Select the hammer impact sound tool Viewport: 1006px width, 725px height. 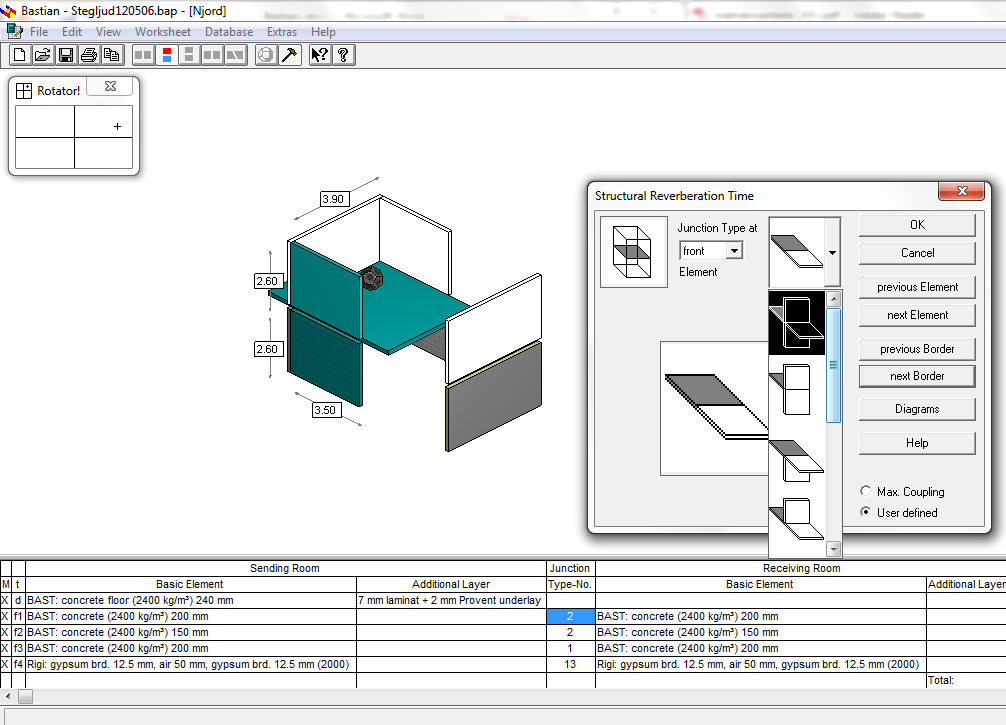[x=289, y=55]
